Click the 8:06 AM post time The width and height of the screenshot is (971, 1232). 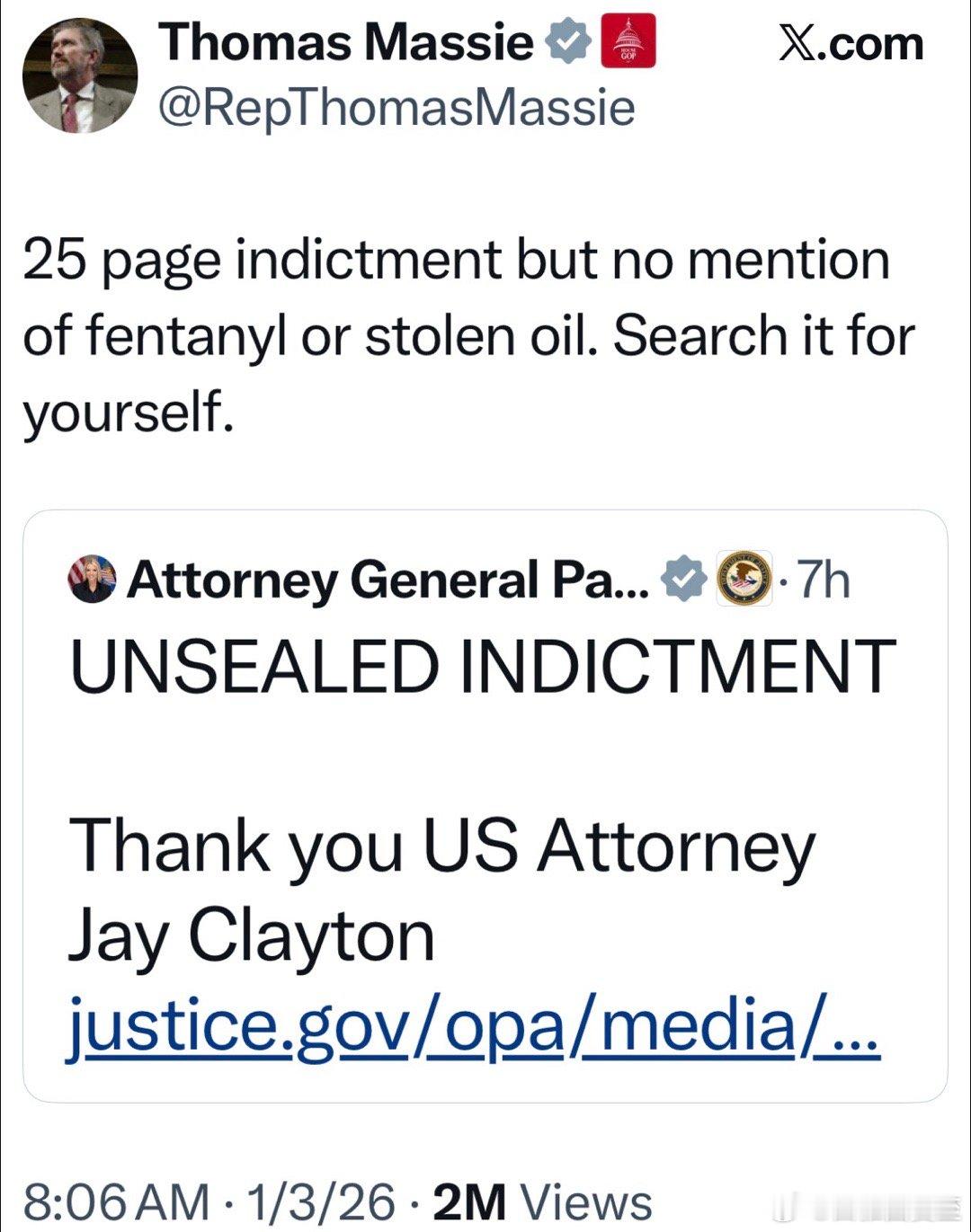[115, 1202]
